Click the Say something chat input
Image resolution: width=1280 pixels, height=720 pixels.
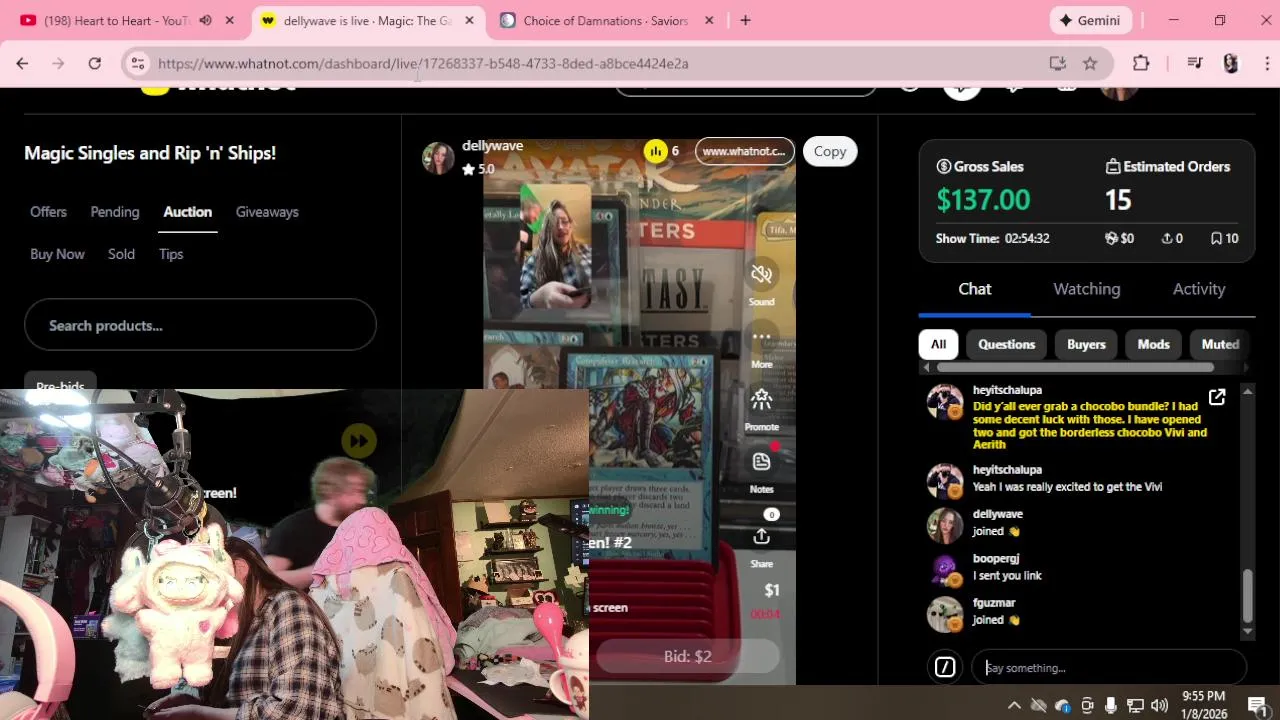coord(1109,667)
